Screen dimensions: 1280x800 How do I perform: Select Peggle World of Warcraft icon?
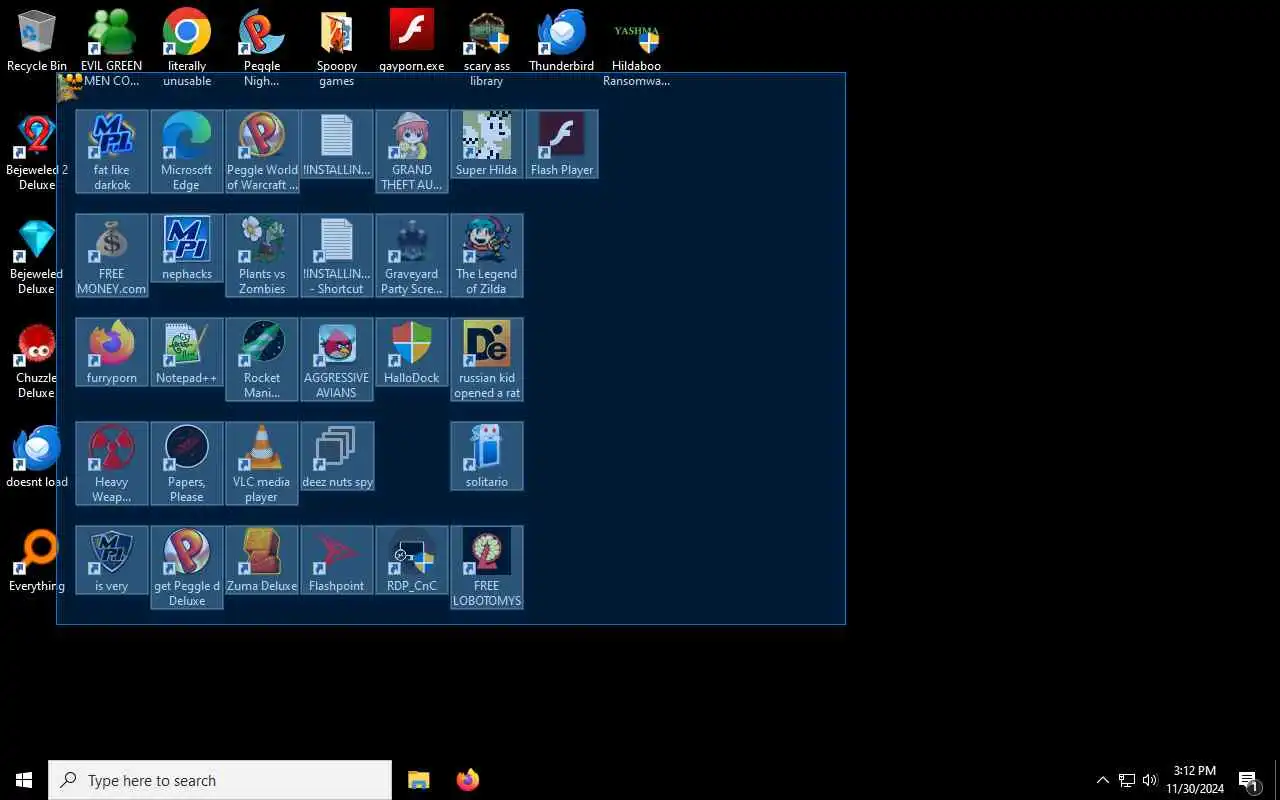pyautogui.click(x=262, y=151)
